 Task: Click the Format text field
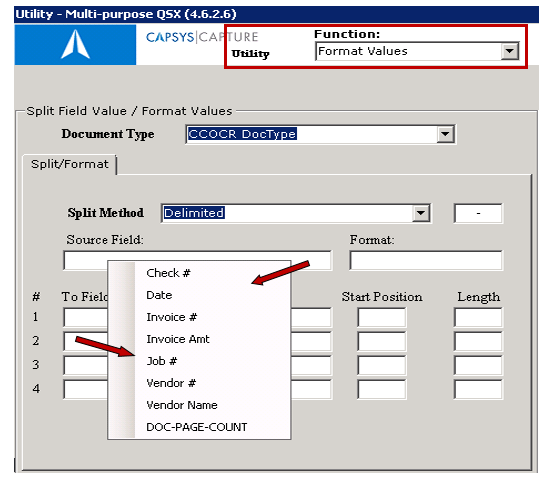coord(426,260)
